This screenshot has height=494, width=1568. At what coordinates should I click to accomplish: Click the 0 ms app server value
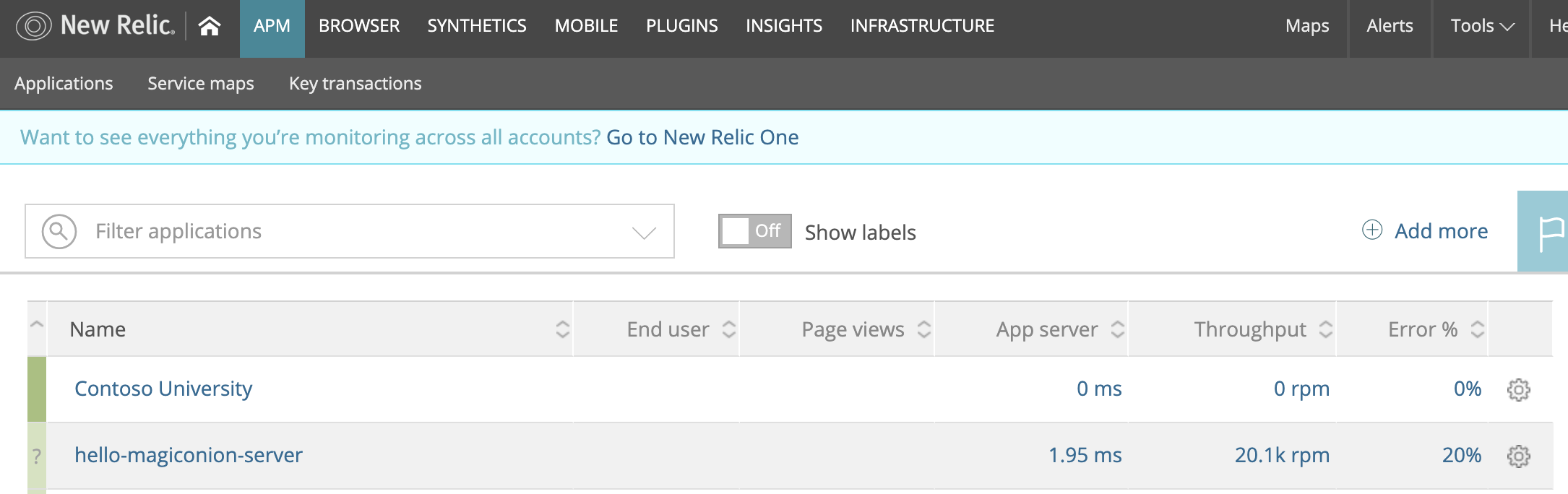(x=1099, y=389)
